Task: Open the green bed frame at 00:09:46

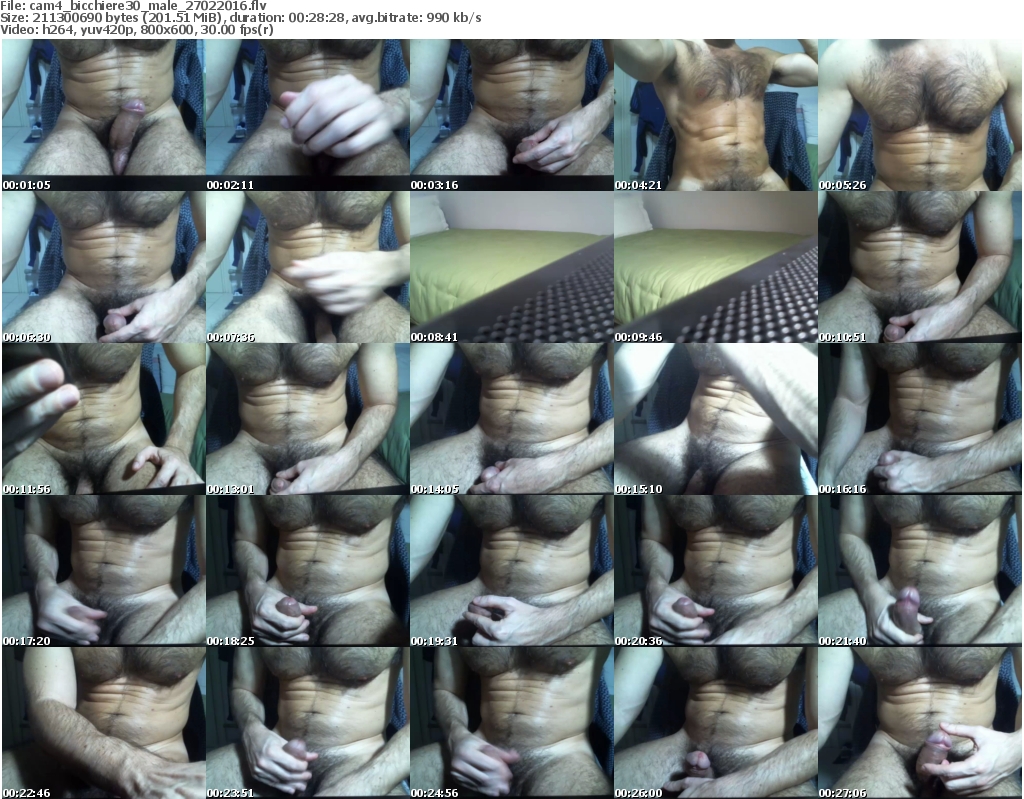Action: [716, 267]
